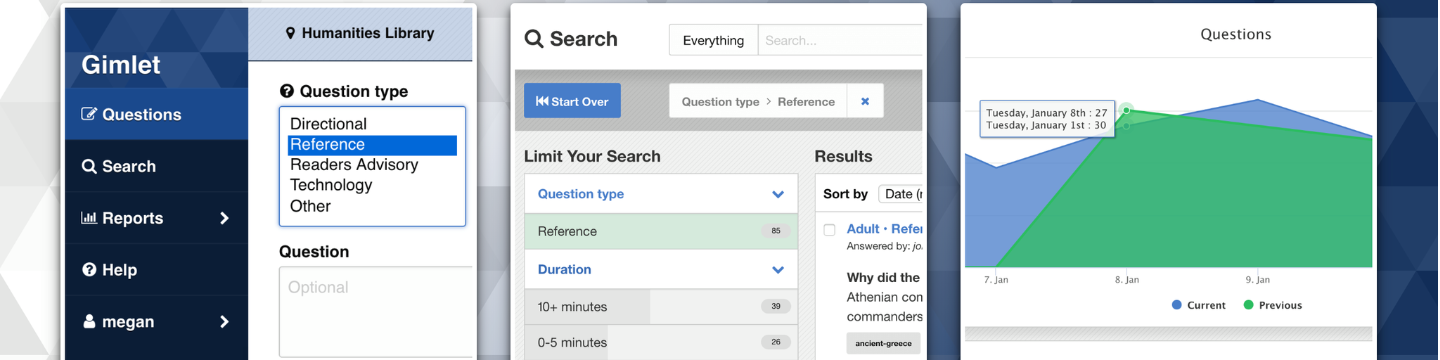Click the Question type help icon
The image size is (1440, 360).
click(x=287, y=91)
